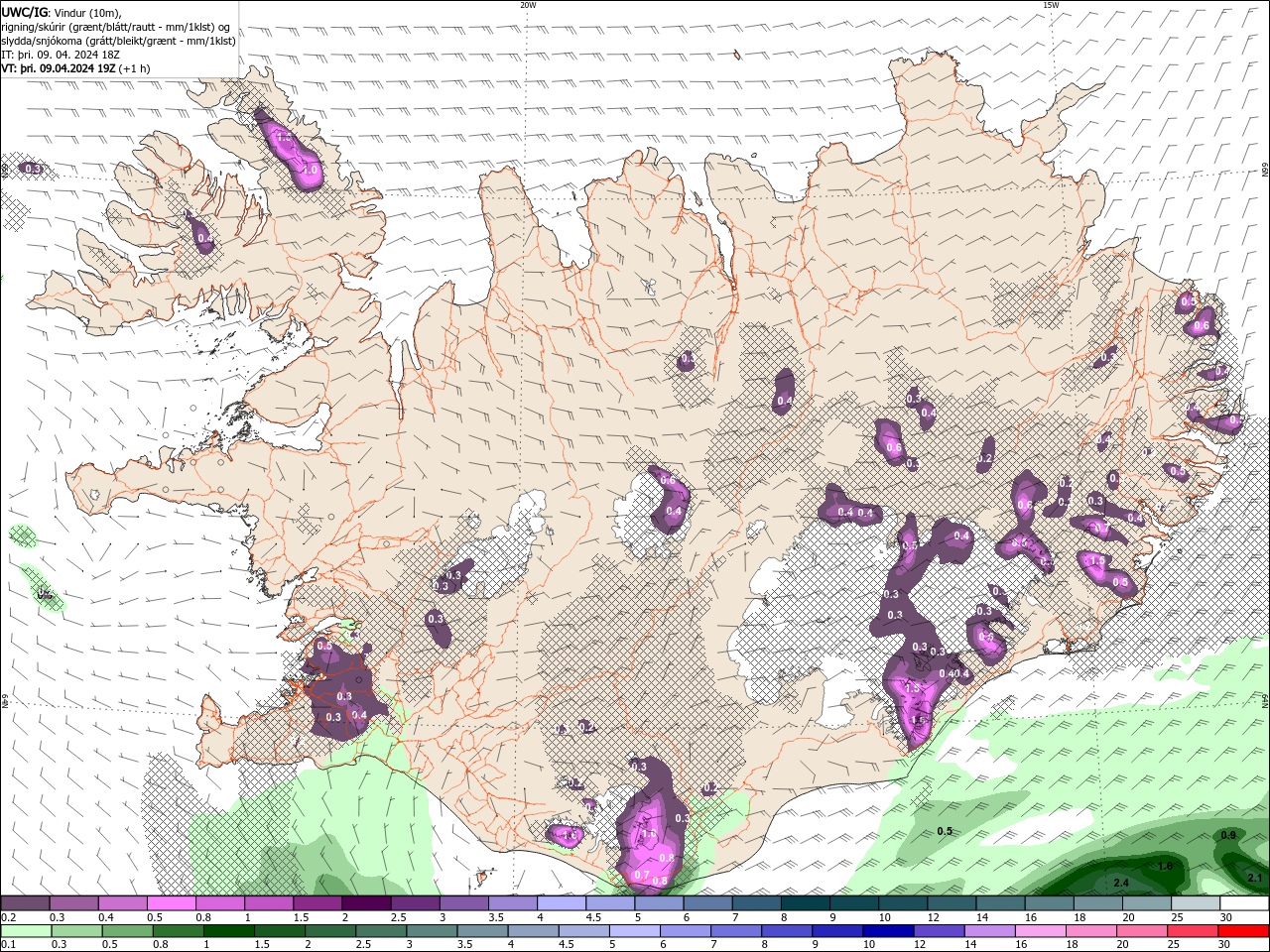Select the upper-row snow swatch labeled 20
This screenshot has height=952, width=1270.
click(1146, 903)
